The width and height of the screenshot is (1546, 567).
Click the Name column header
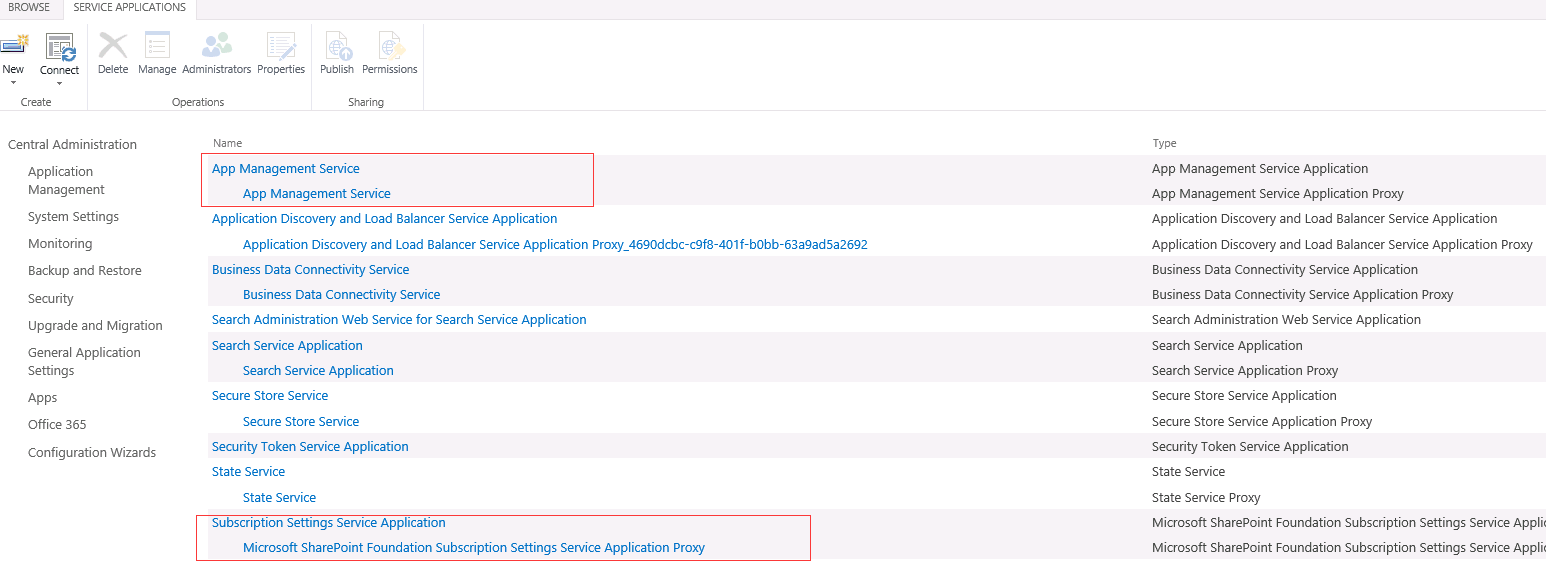pos(228,143)
